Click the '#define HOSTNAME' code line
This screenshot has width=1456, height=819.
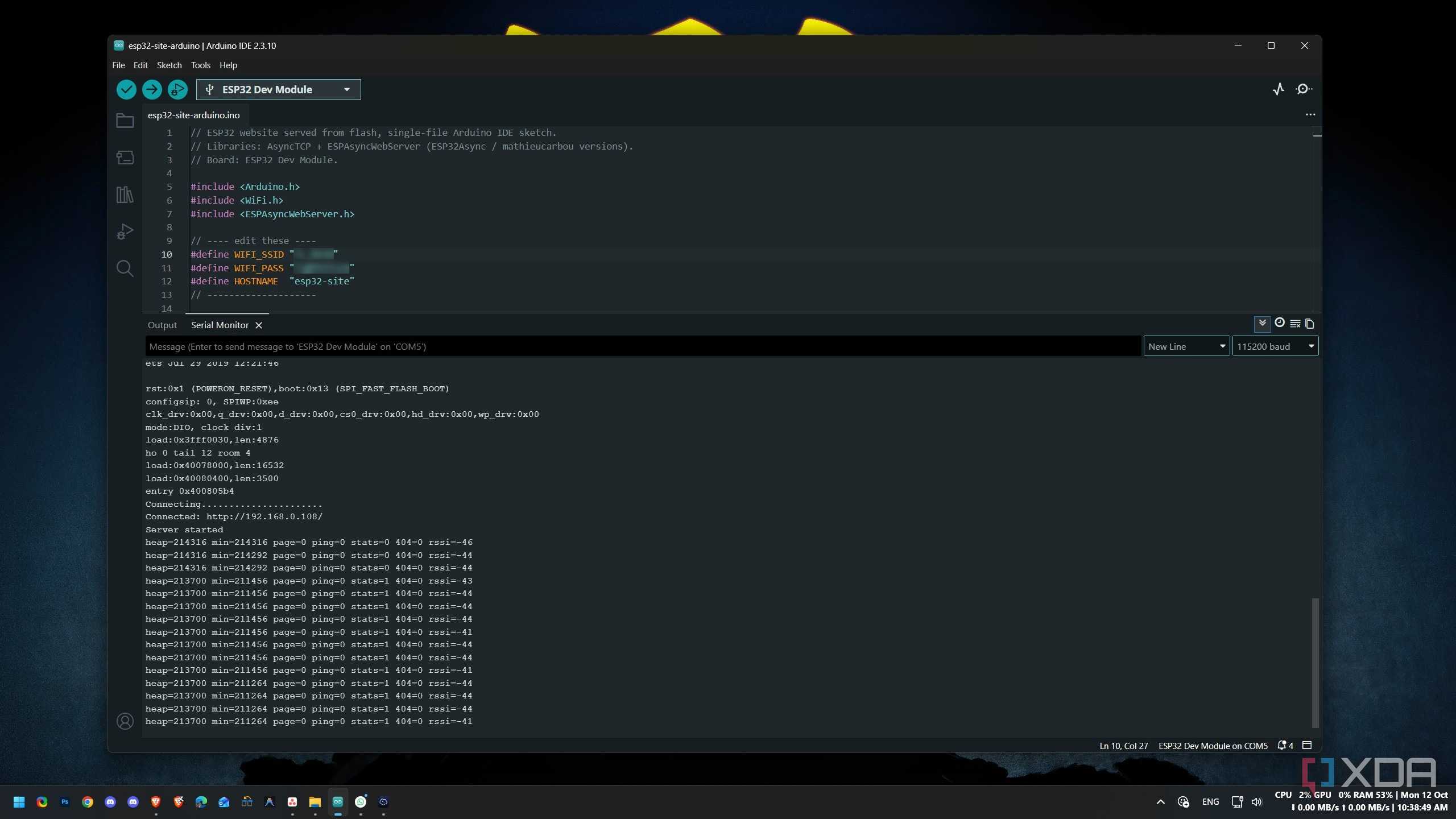(x=272, y=281)
